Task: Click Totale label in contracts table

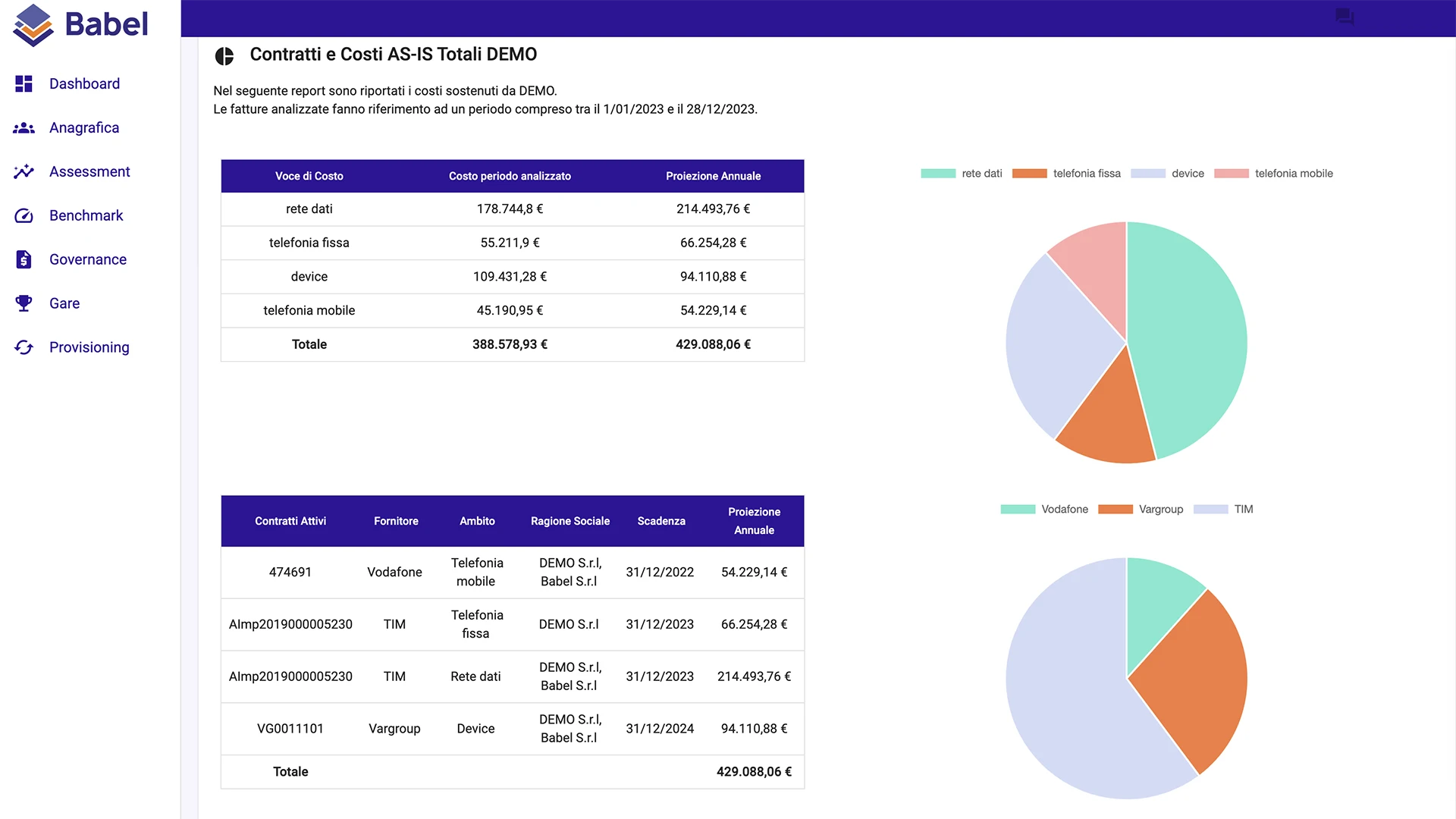Action: [290, 772]
